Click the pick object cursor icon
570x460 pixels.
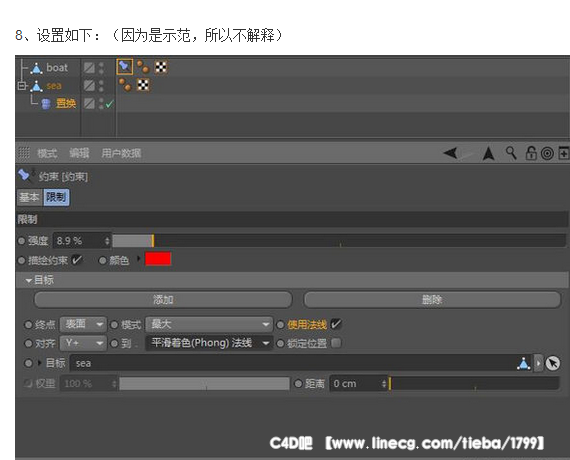[553, 363]
